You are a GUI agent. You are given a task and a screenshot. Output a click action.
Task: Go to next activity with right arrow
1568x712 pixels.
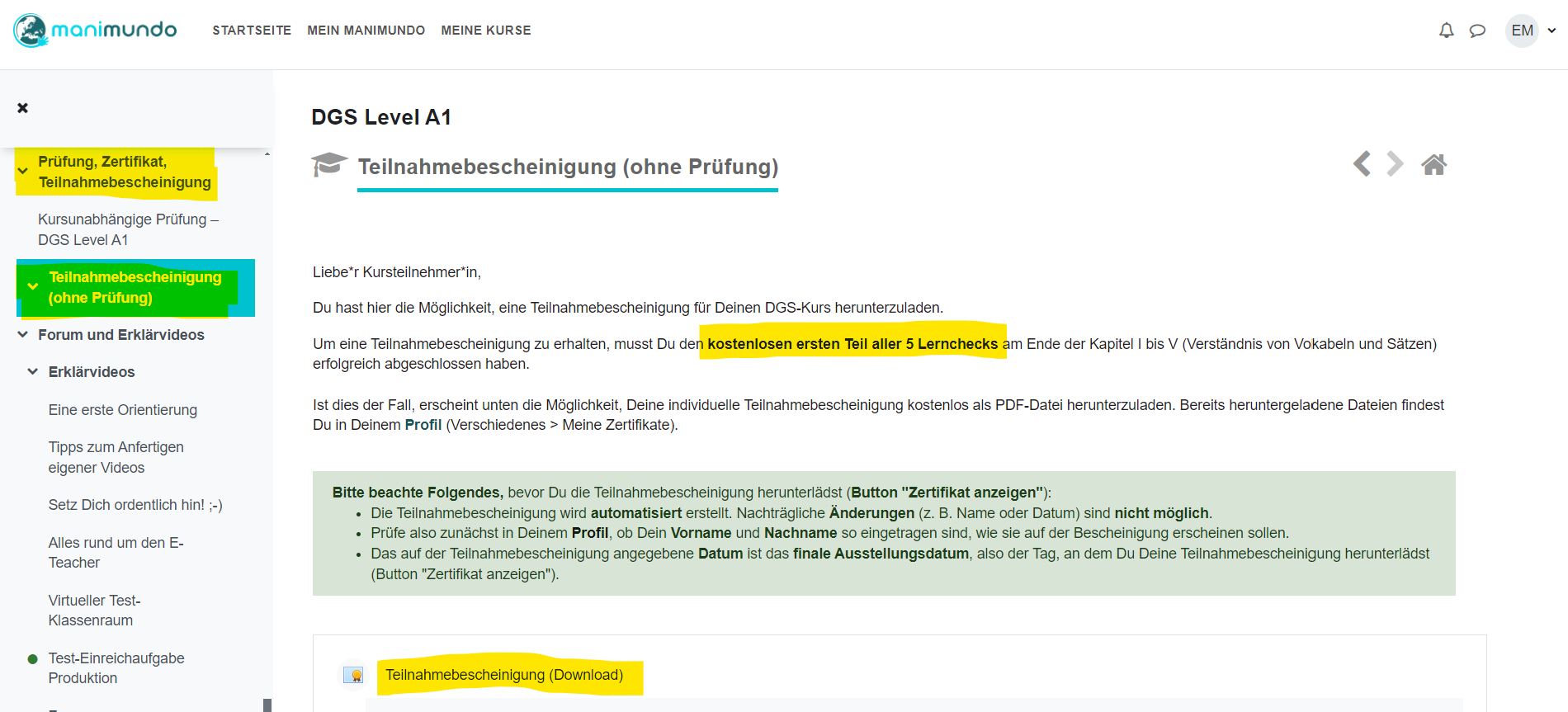[1395, 164]
